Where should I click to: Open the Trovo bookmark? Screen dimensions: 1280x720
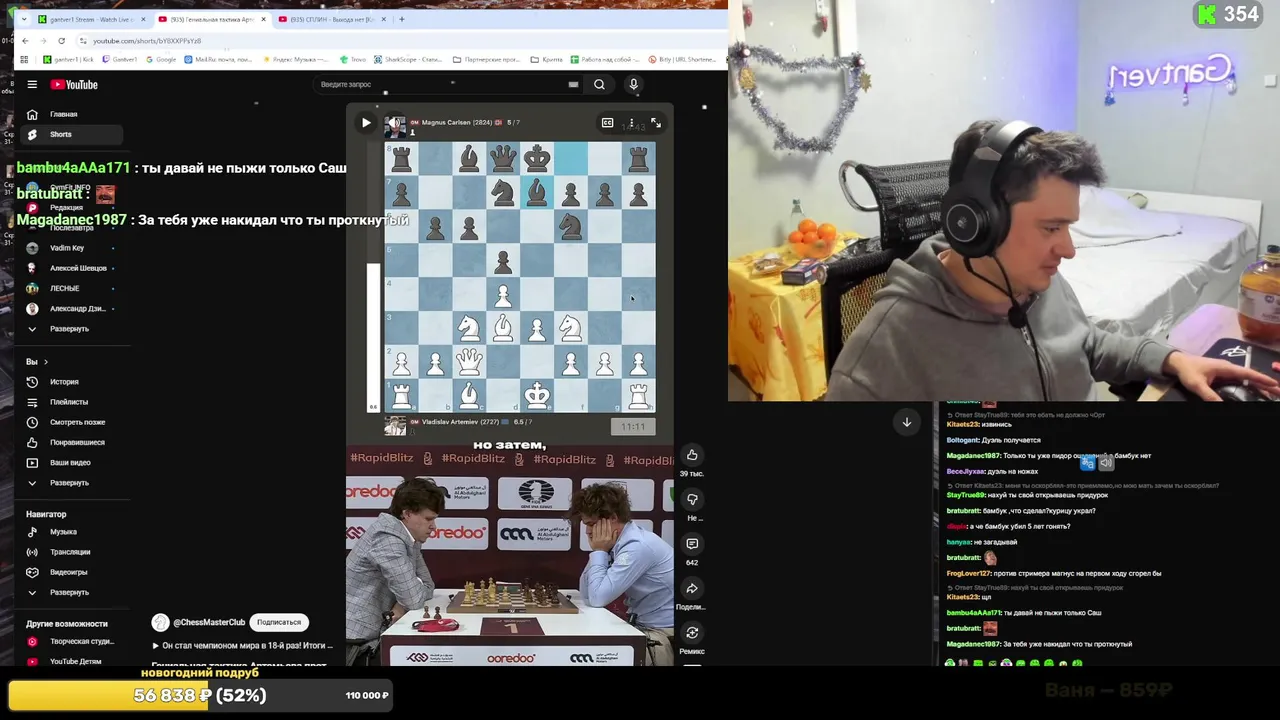point(353,60)
